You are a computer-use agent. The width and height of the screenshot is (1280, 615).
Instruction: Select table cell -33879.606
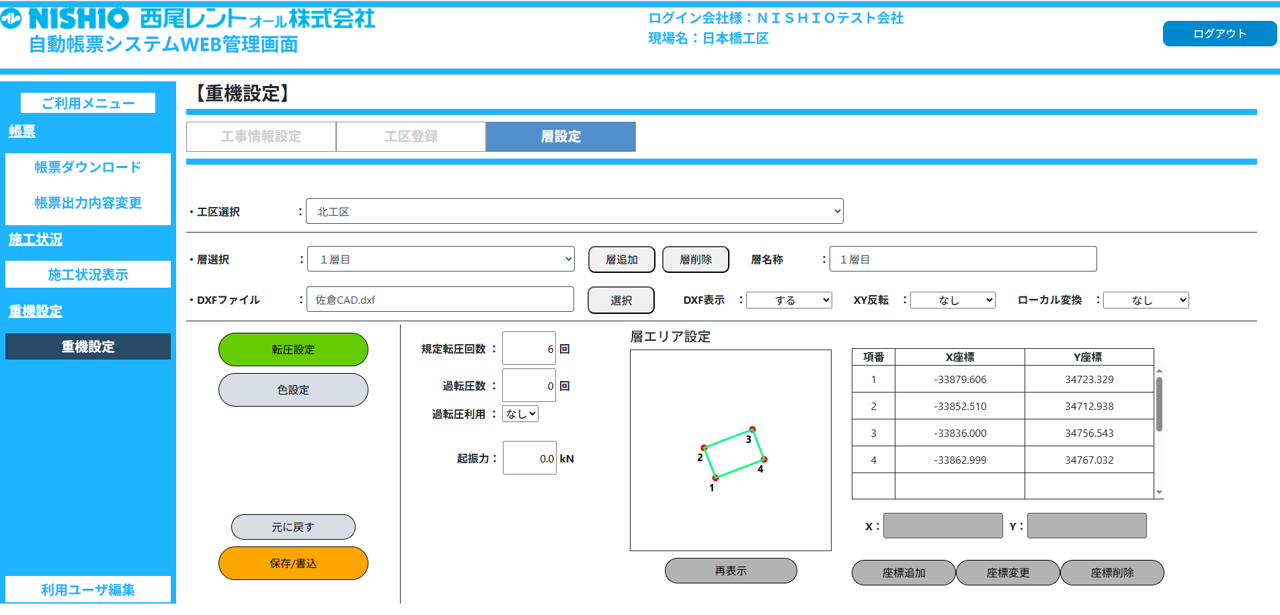(960, 380)
